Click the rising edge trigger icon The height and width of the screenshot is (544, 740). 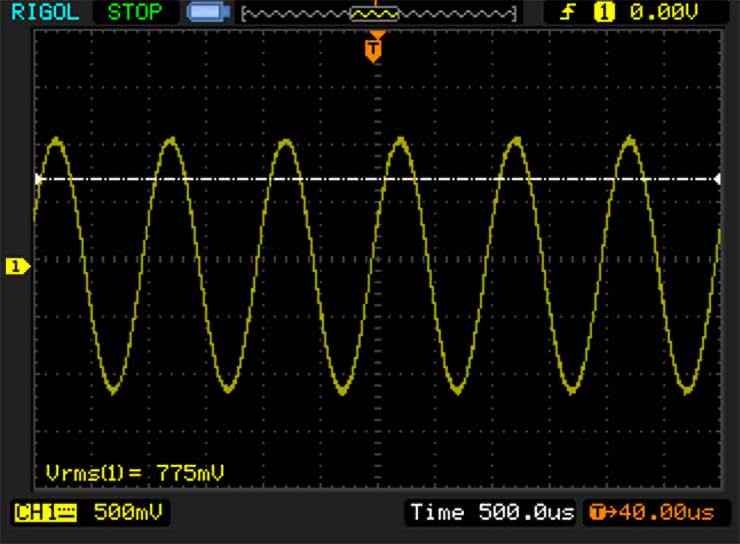[x=569, y=13]
